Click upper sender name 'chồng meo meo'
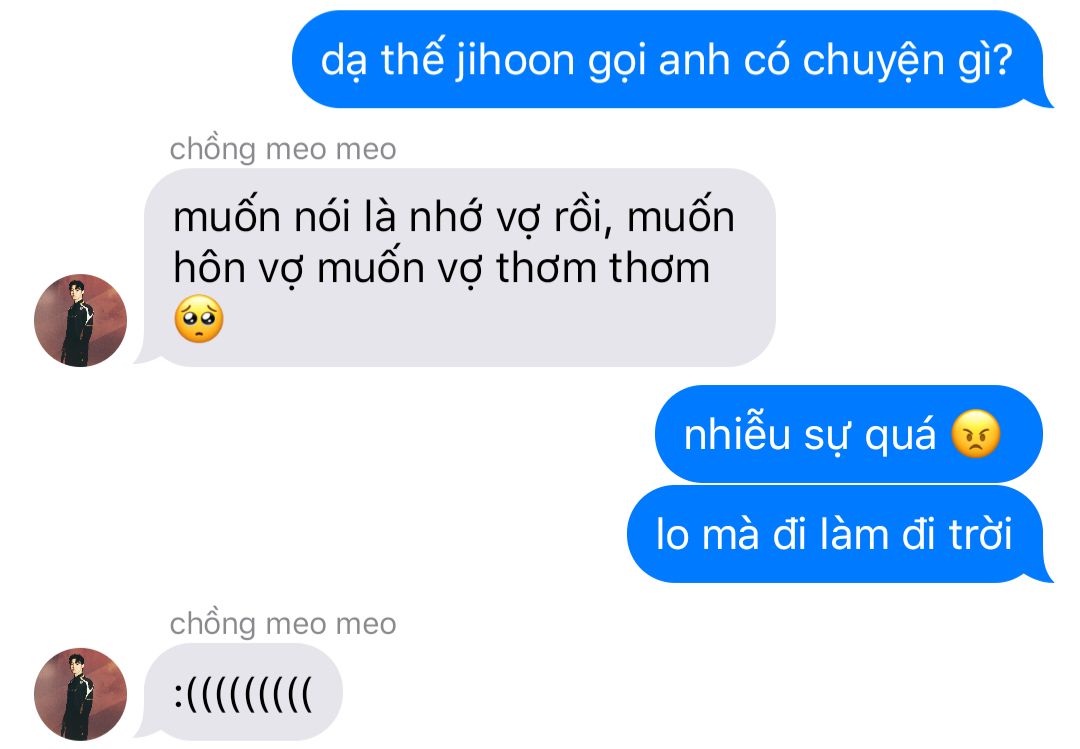1080x749 pixels. [283, 149]
